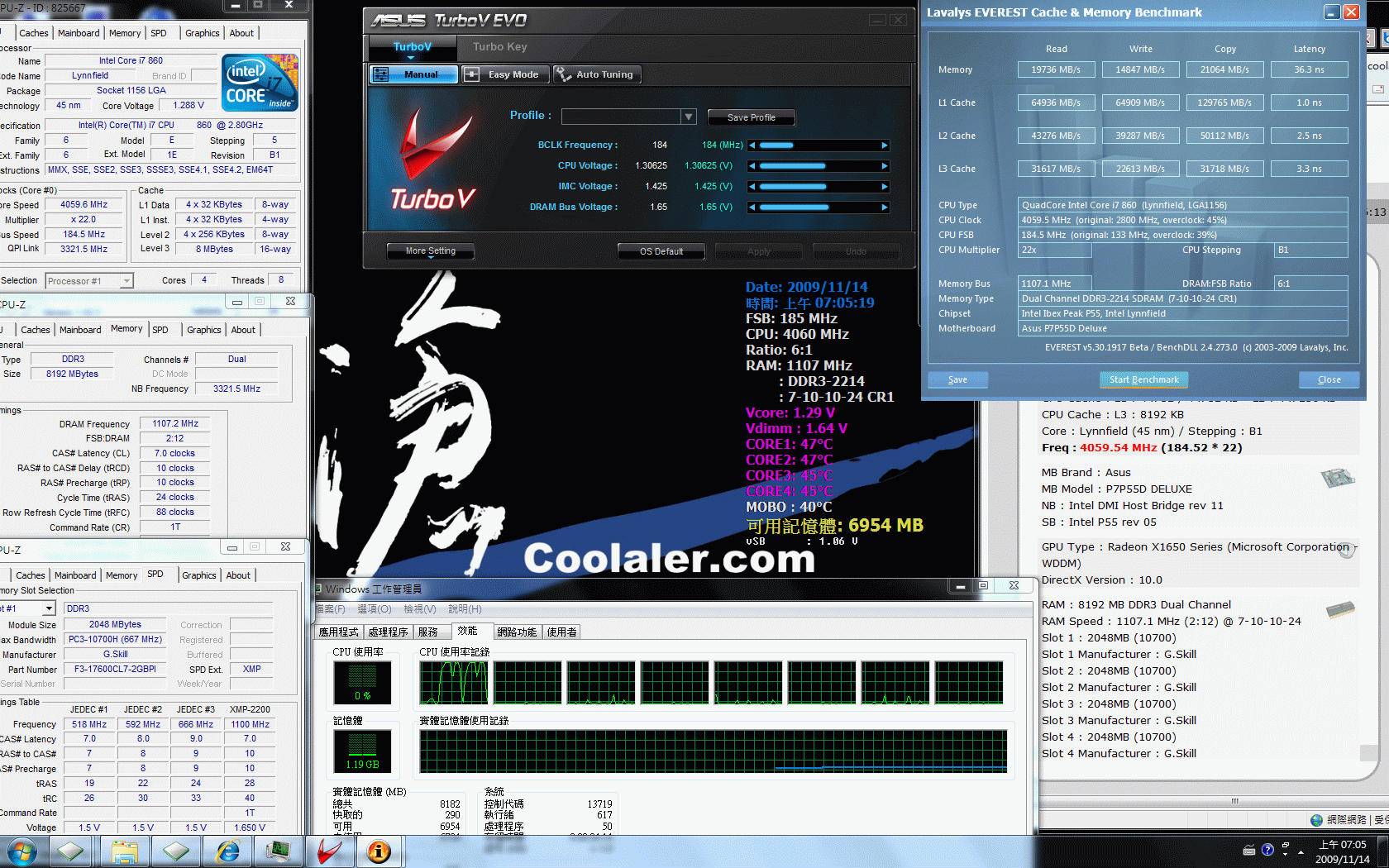Open Internet Explorer from the taskbar
The height and width of the screenshot is (868, 1389).
[227, 851]
